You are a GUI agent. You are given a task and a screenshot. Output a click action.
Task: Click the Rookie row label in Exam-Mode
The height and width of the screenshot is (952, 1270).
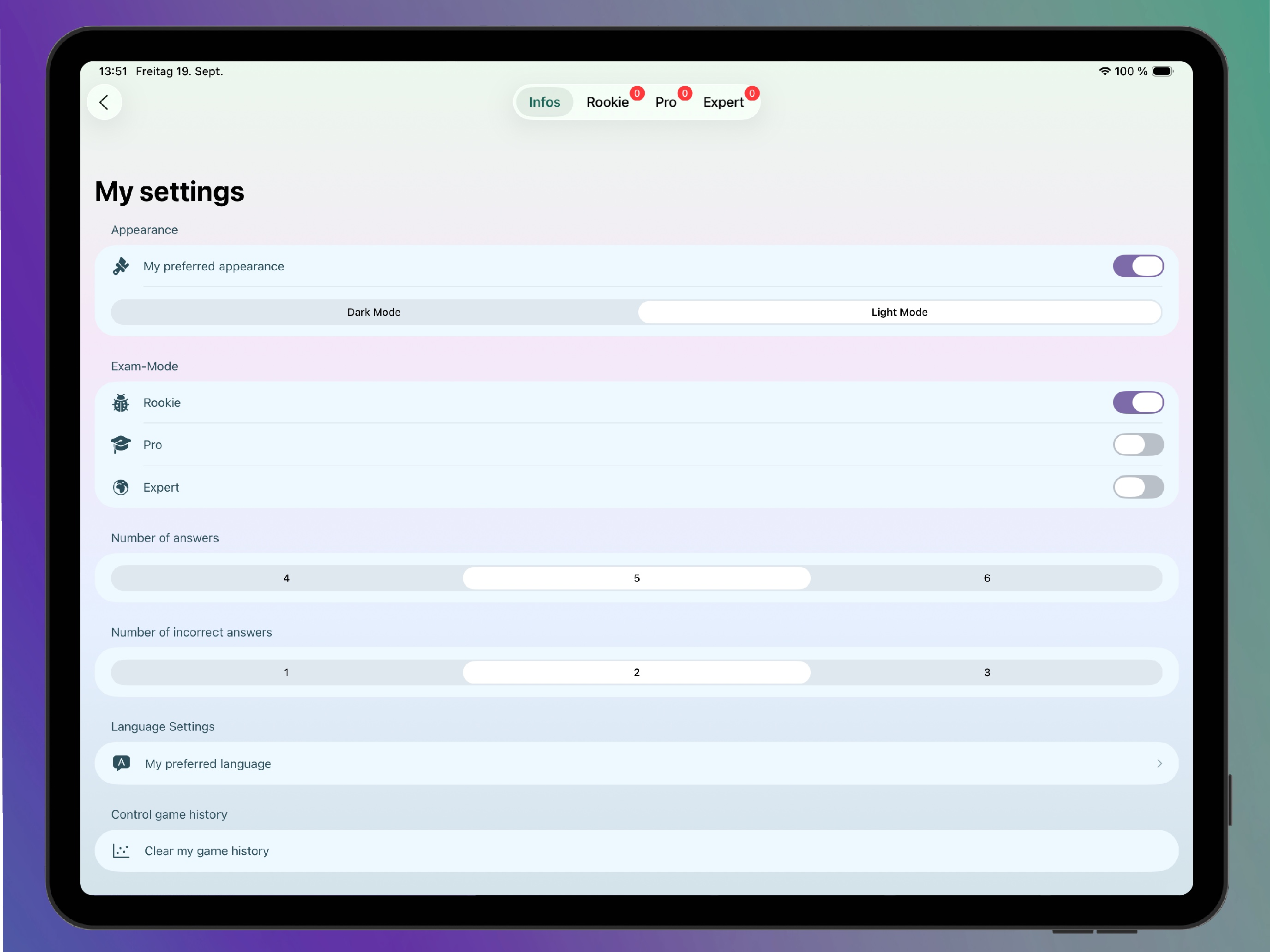(x=162, y=403)
